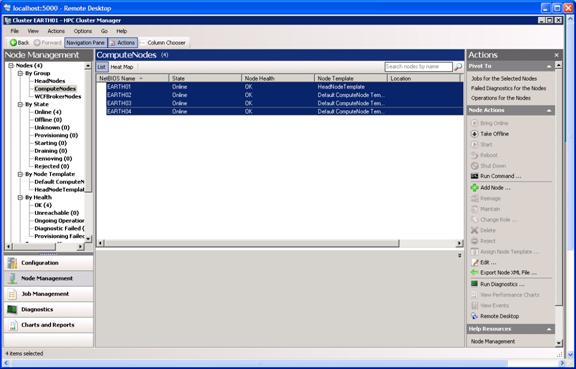Collapse the By State tree branch
This screenshot has width=576, height=369.
(x=20, y=104)
